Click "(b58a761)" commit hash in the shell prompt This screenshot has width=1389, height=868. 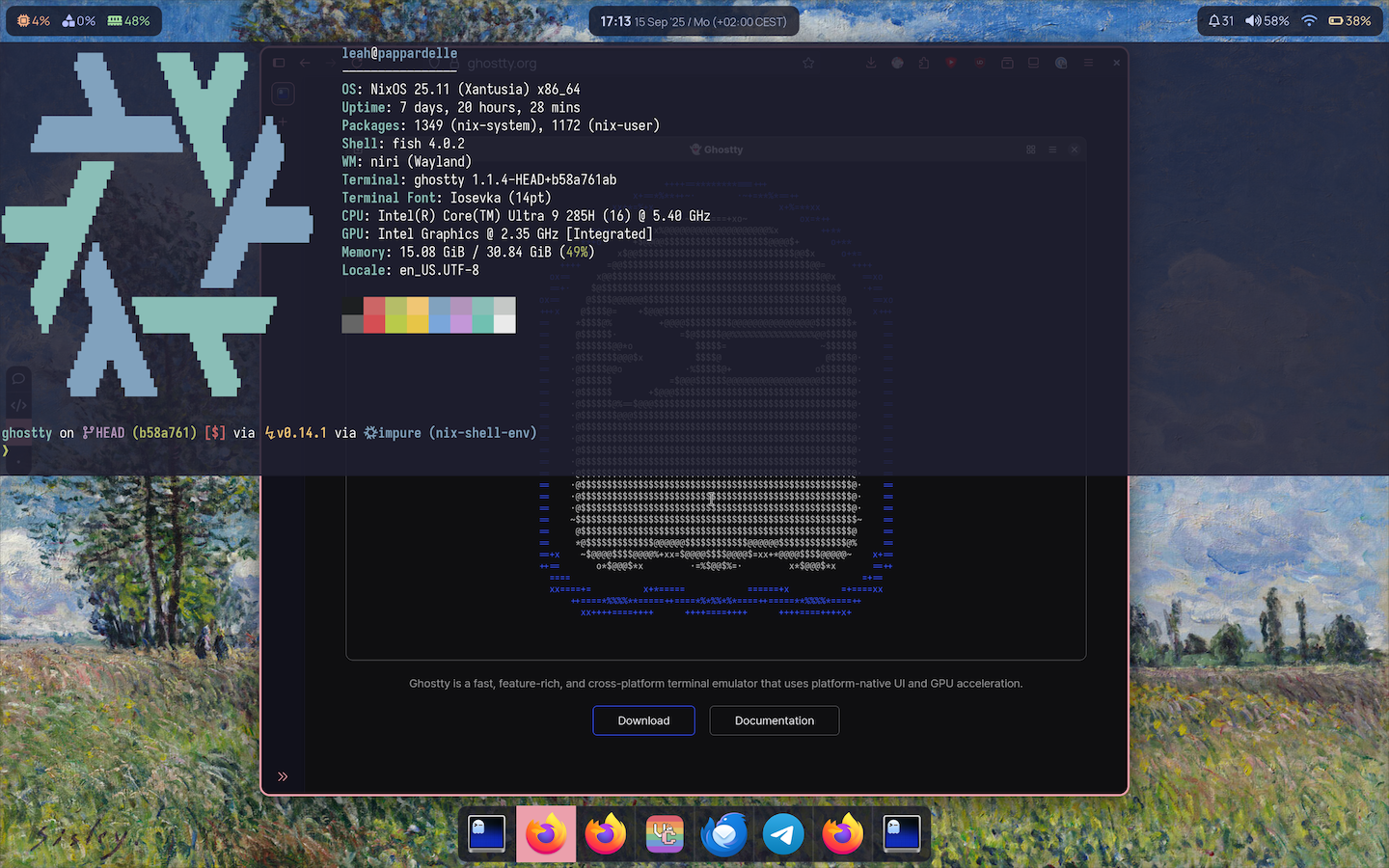tap(165, 433)
